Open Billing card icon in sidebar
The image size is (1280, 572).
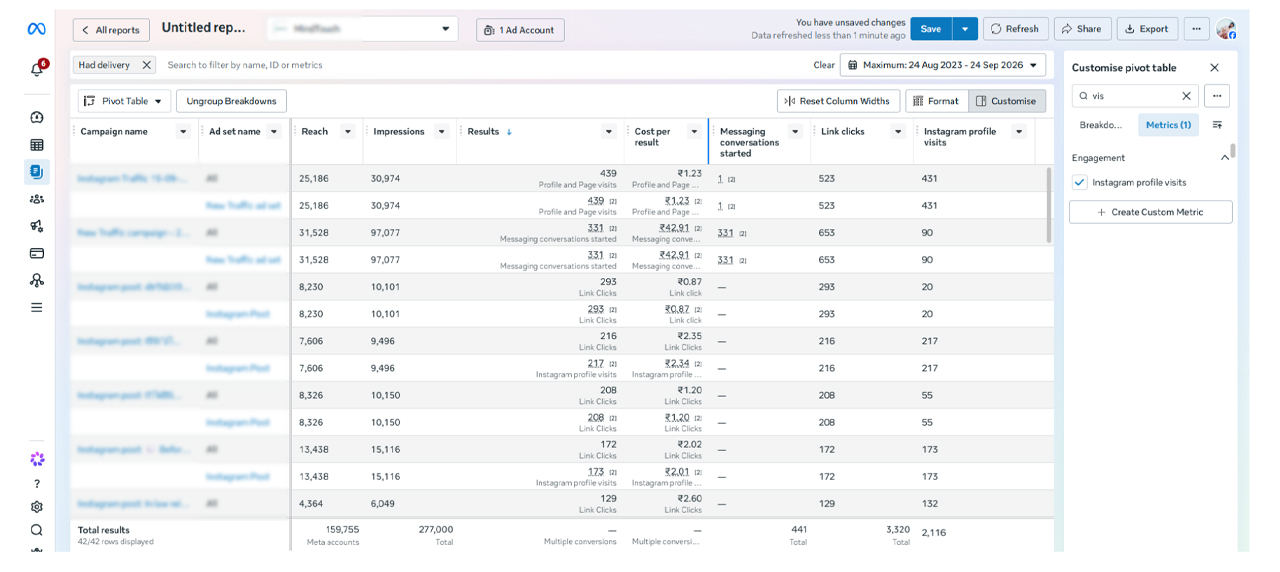tap(37, 253)
